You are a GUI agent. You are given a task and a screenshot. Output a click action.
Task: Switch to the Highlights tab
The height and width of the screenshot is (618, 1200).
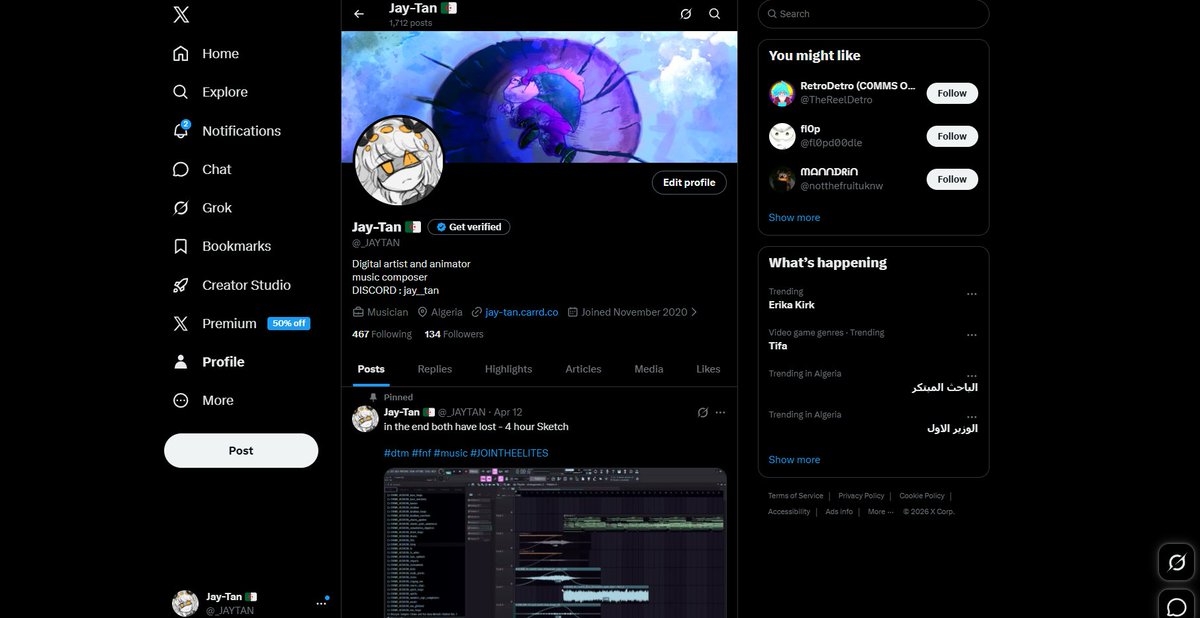tap(508, 369)
